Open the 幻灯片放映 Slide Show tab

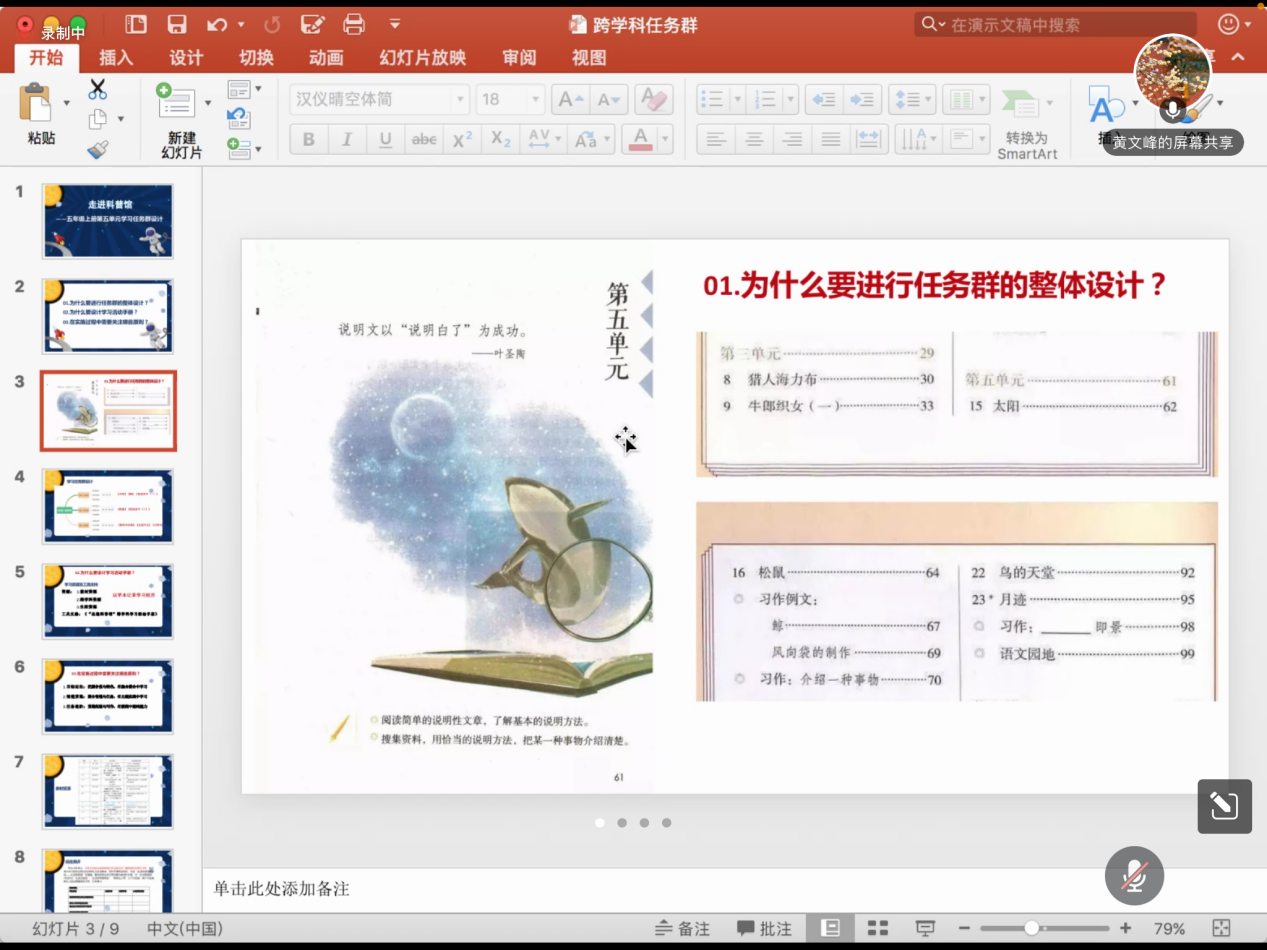(423, 58)
